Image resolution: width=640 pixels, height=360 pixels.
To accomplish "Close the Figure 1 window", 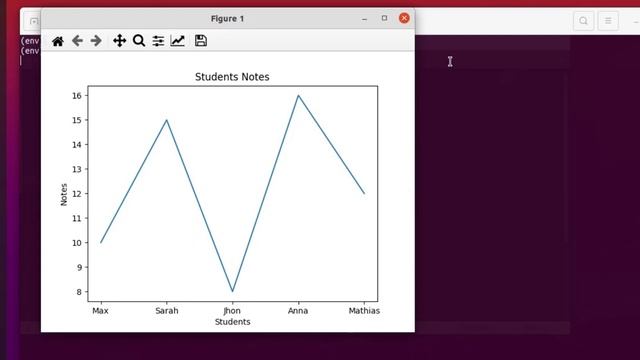I will click(x=404, y=18).
